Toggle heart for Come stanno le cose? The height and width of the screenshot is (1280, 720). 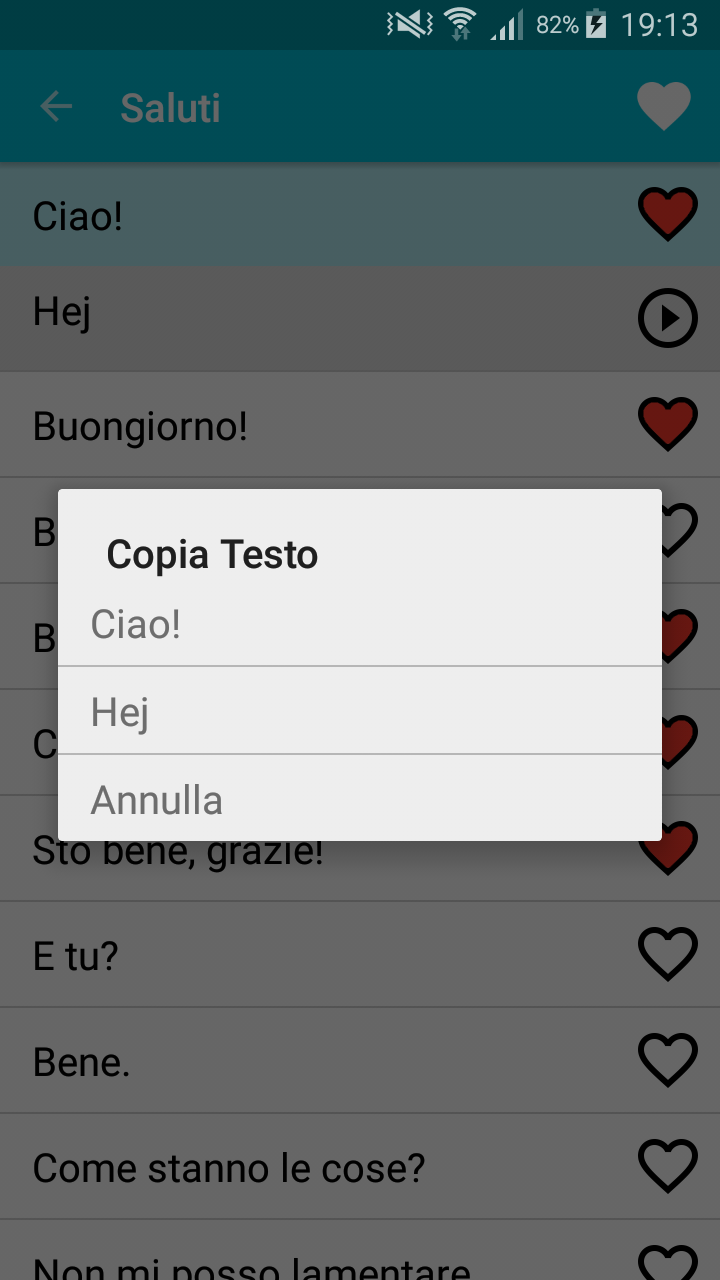point(667,1166)
